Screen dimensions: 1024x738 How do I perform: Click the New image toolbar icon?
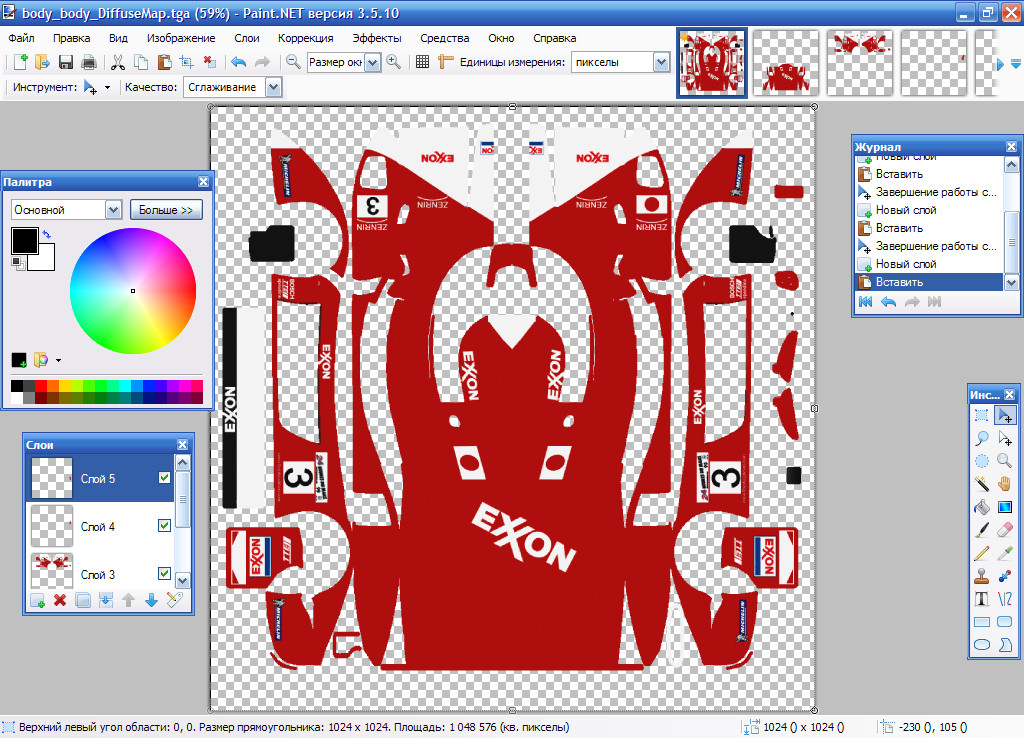tap(20, 62)
